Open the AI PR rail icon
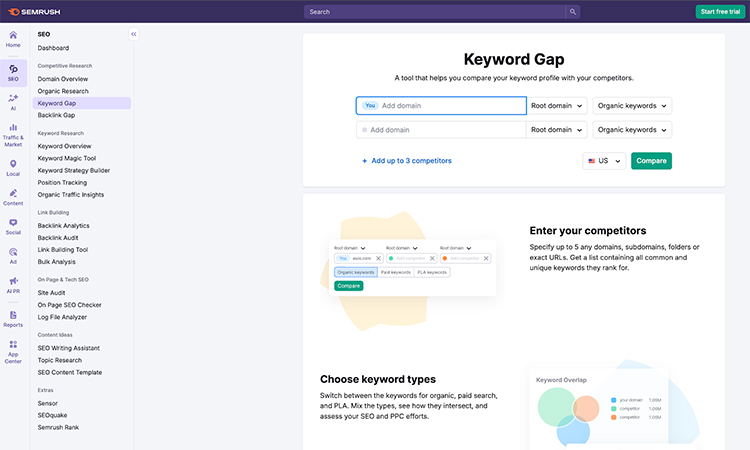Screen dimensions: 750x450 pos(13,285)
